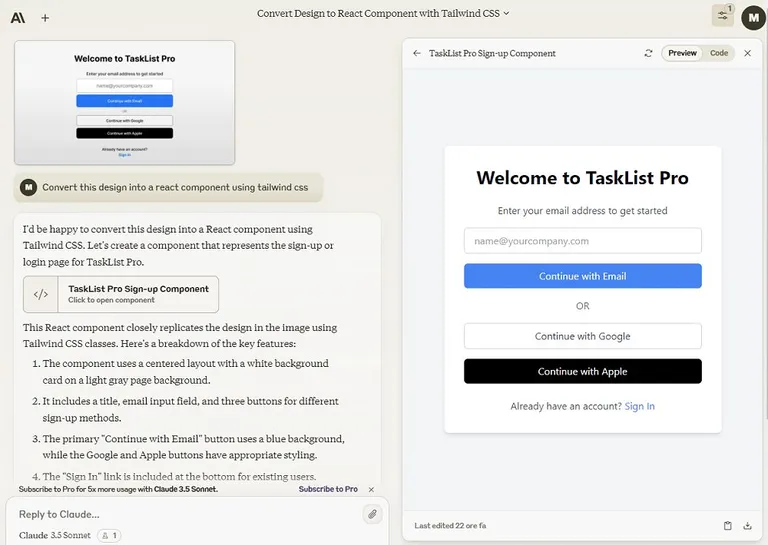Open the uploaded design image thumbnail

pos(124,102)
